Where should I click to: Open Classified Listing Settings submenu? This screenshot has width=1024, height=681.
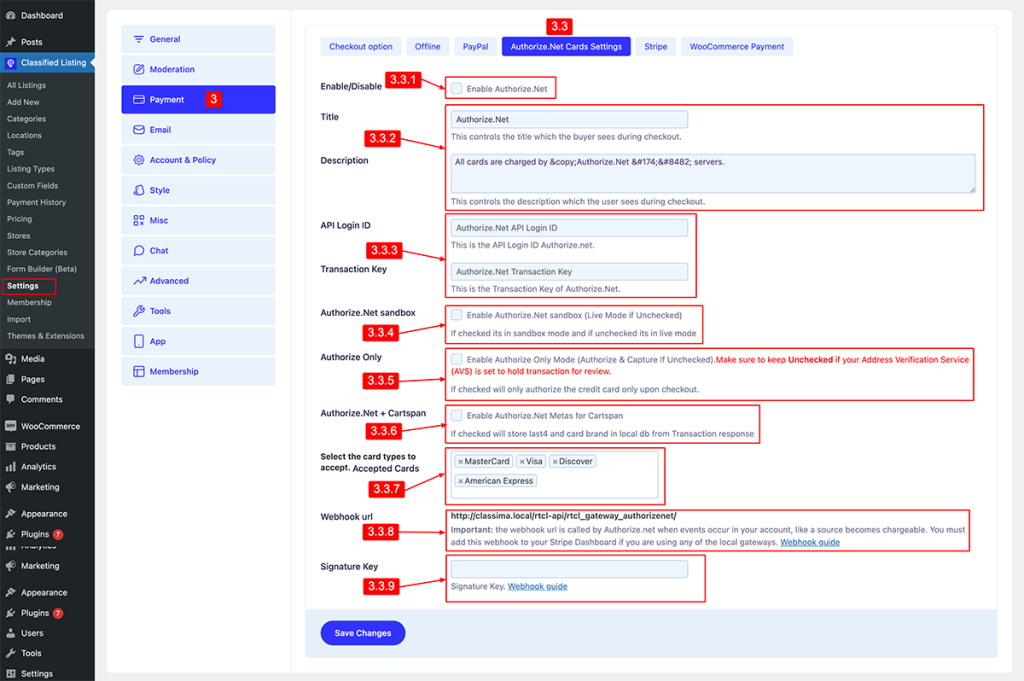click(23, 286)
